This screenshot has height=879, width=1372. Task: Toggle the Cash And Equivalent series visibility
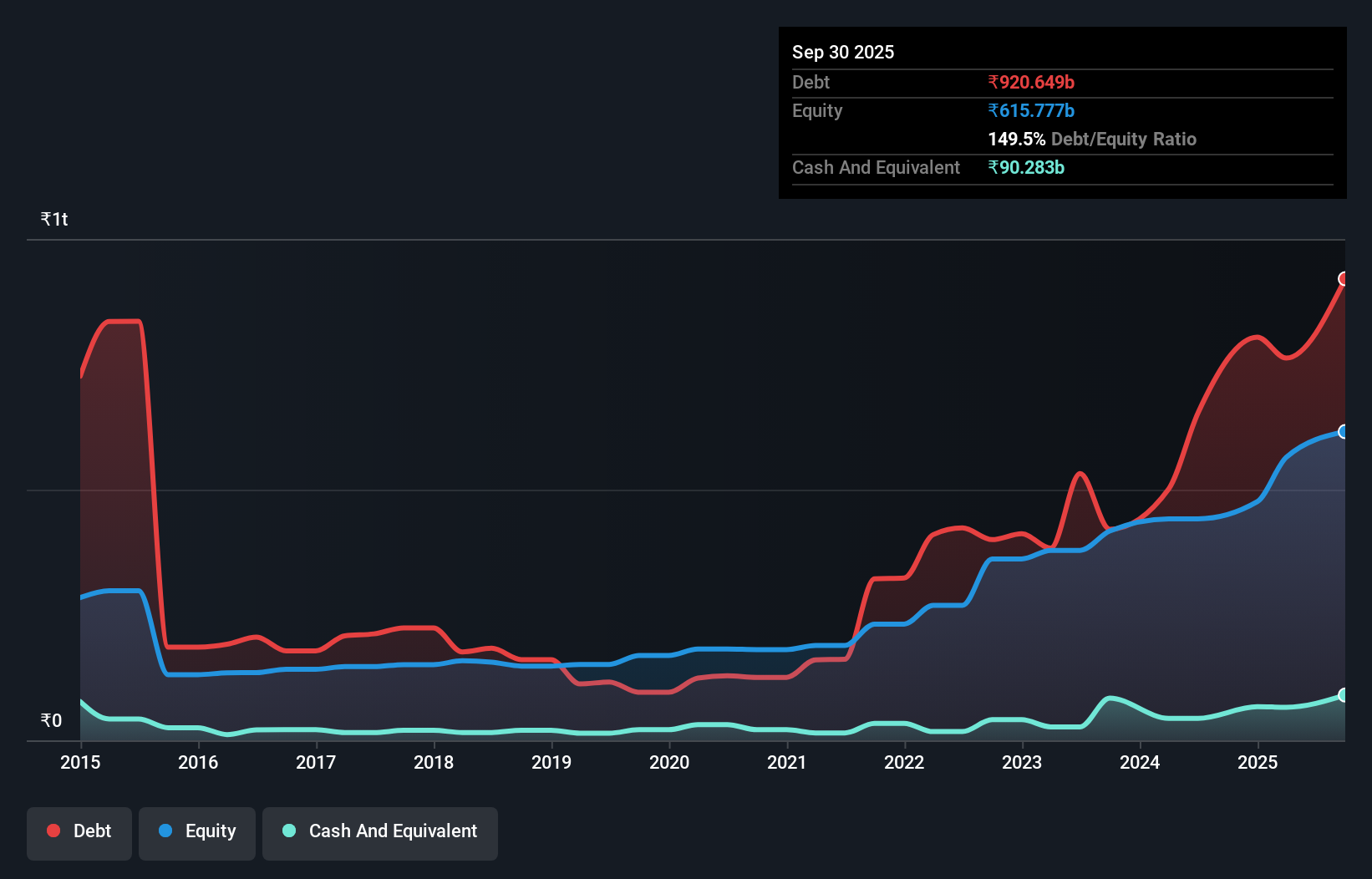pos(380,831)
